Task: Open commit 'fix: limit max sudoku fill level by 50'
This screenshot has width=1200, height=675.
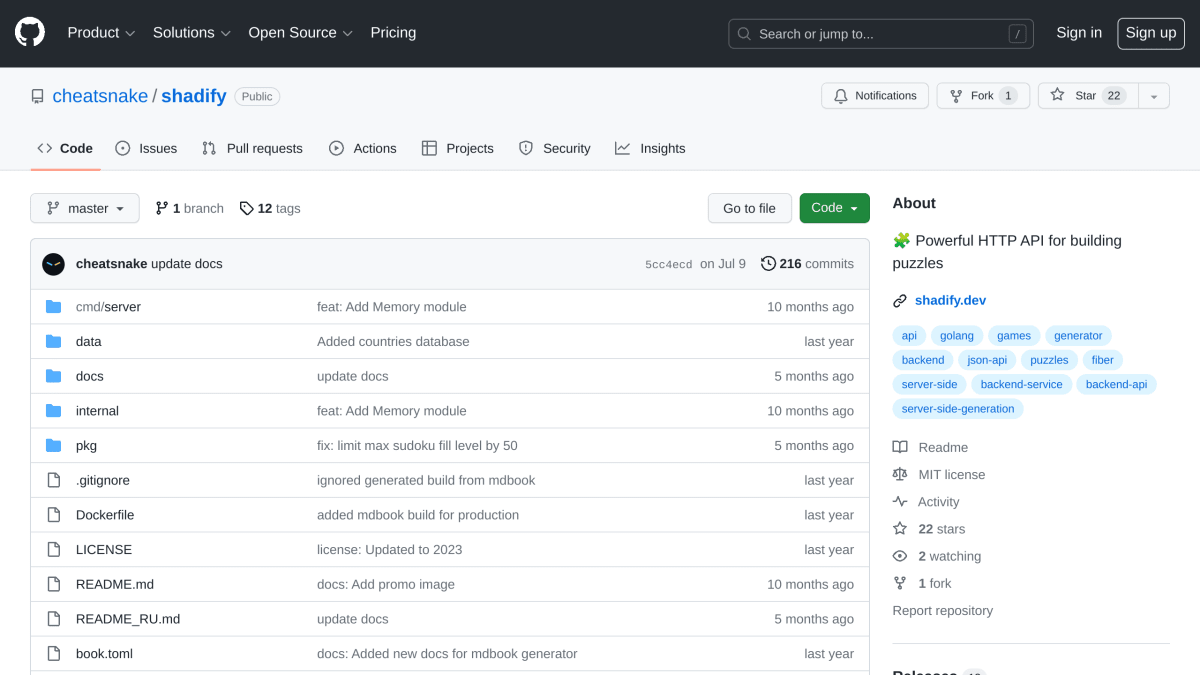Action: [417, 446]
